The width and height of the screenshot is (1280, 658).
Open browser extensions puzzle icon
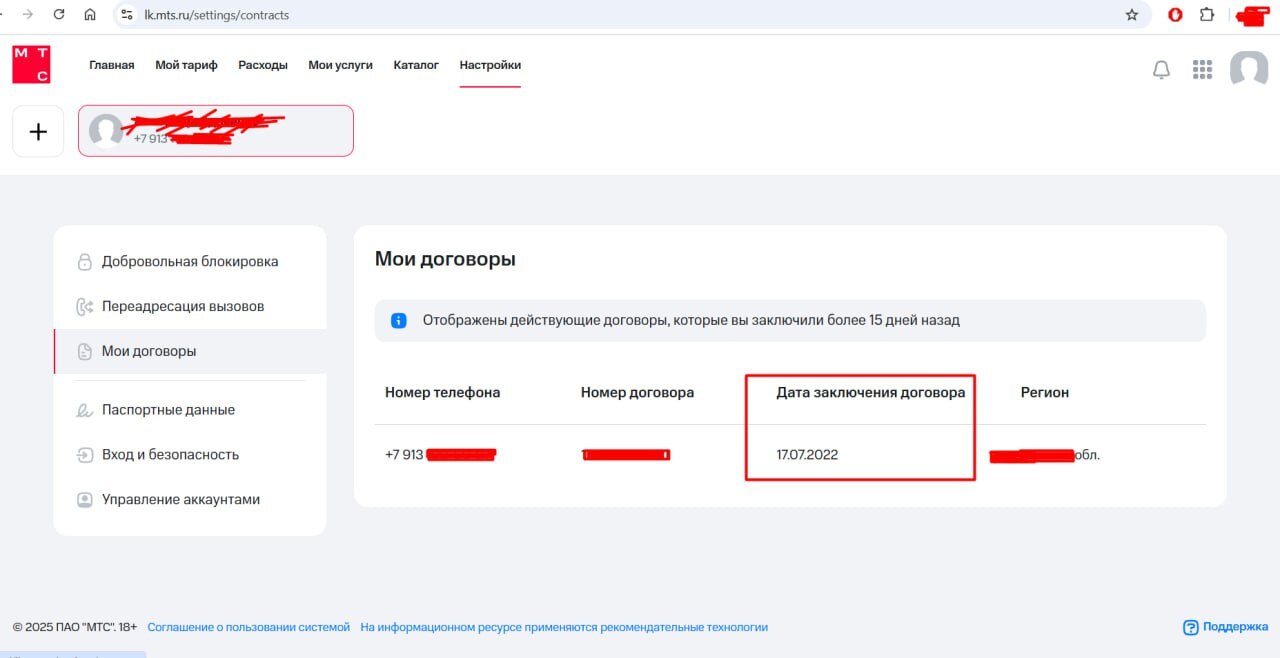pyautogui.click(x=1207, y=15)
